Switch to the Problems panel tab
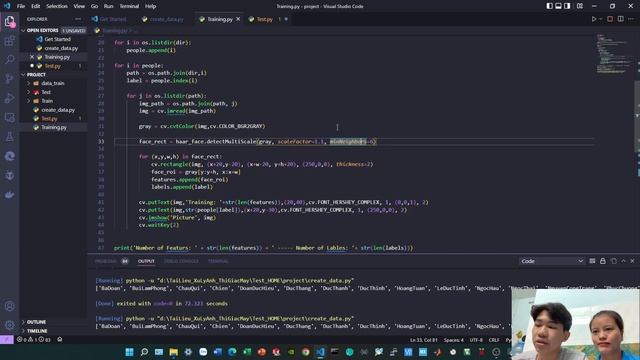640x360 pixels. 106,261
